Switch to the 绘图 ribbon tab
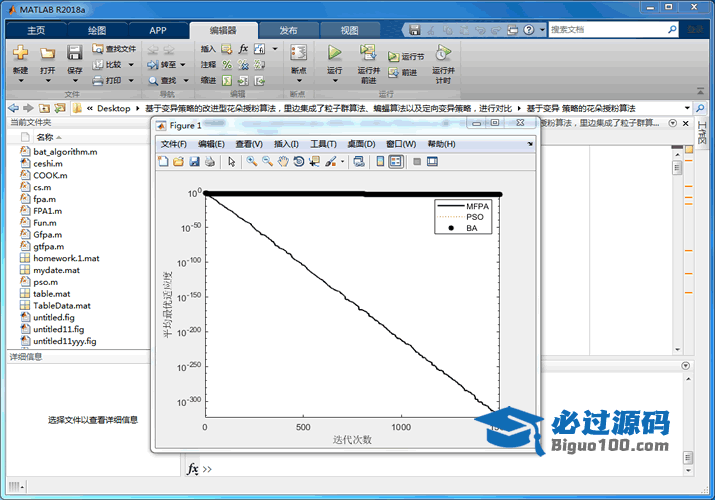The height and width of the screenshot is (500, 715). click(97, 30)
